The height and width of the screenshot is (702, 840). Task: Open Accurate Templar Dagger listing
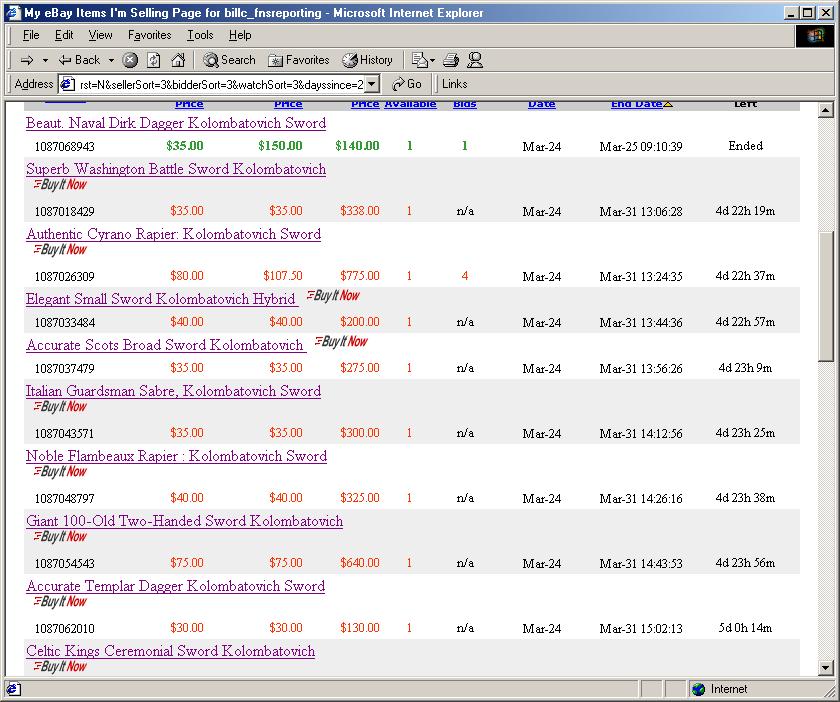tap(176, 586)
